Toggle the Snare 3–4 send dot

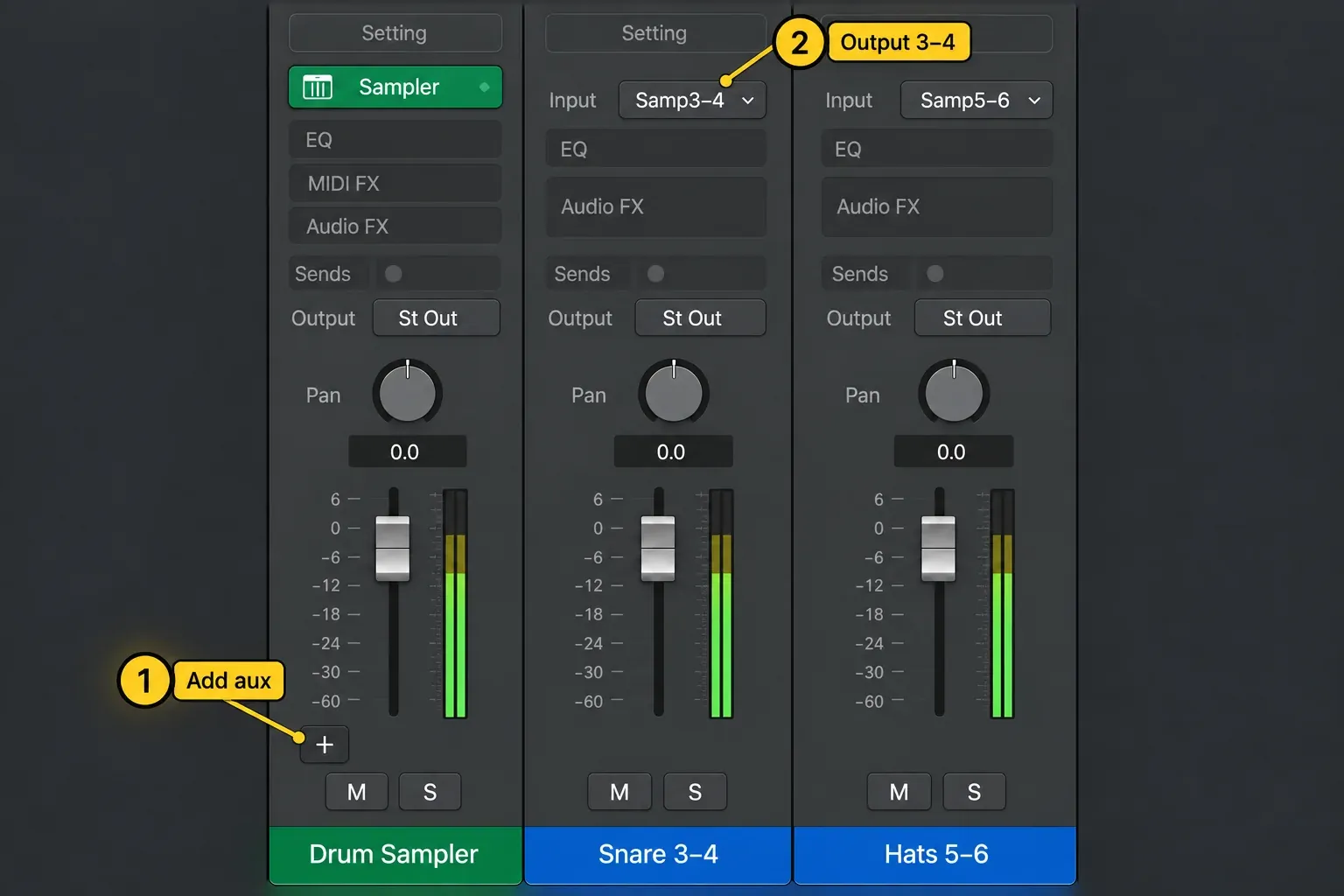click(655, 274)
